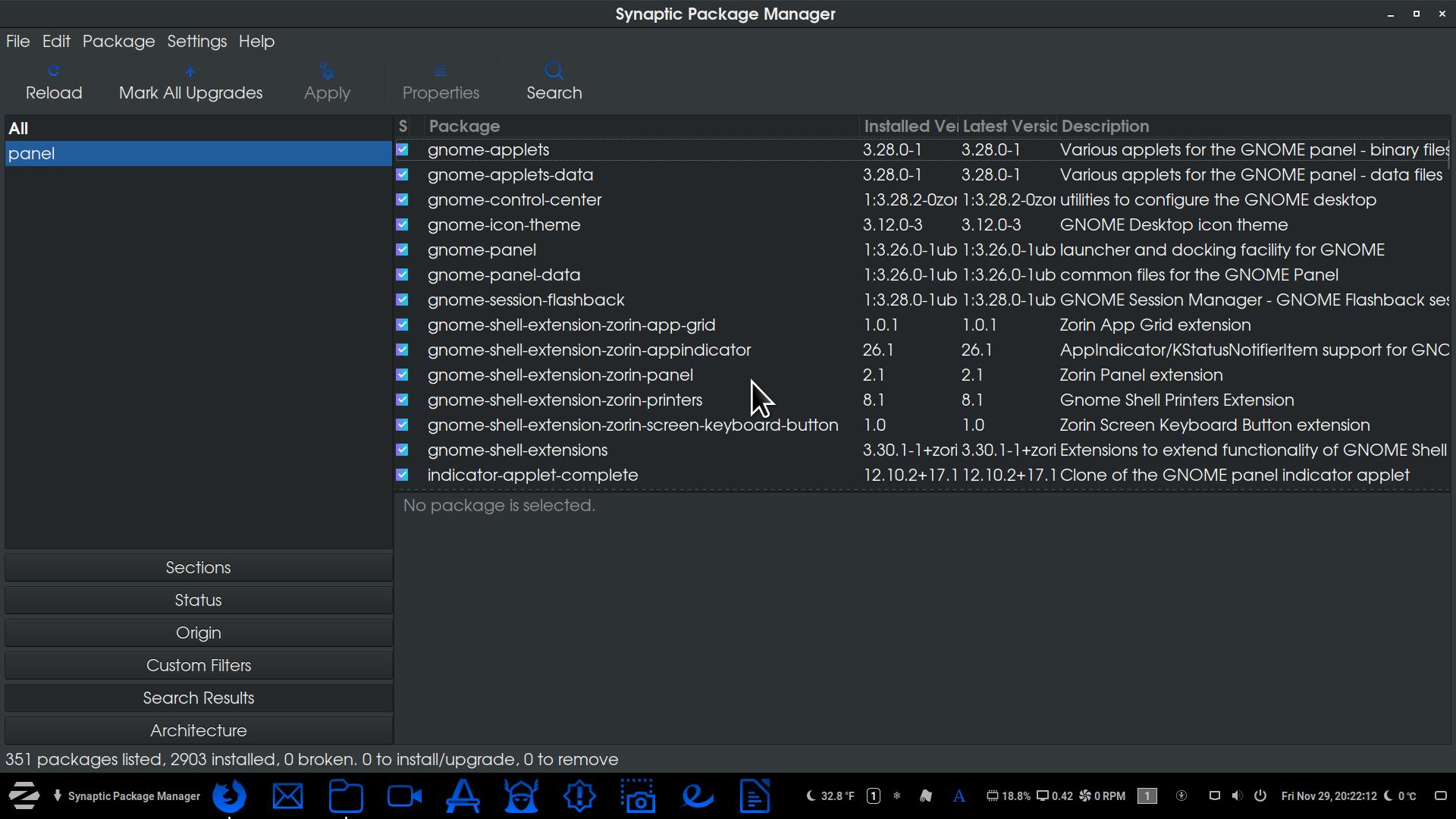Select the gnome-shell-extension-zorin-panel package row
Viewport: 1456px width, 819px height.
(x=560, y=375)
